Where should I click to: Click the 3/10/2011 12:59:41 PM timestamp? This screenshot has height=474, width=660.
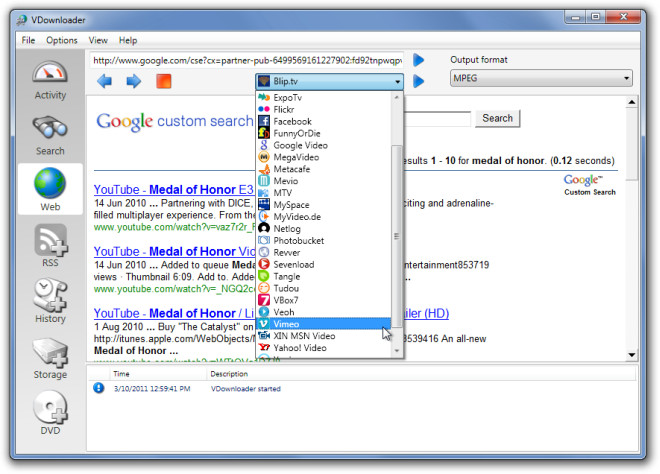coord(152,389)
